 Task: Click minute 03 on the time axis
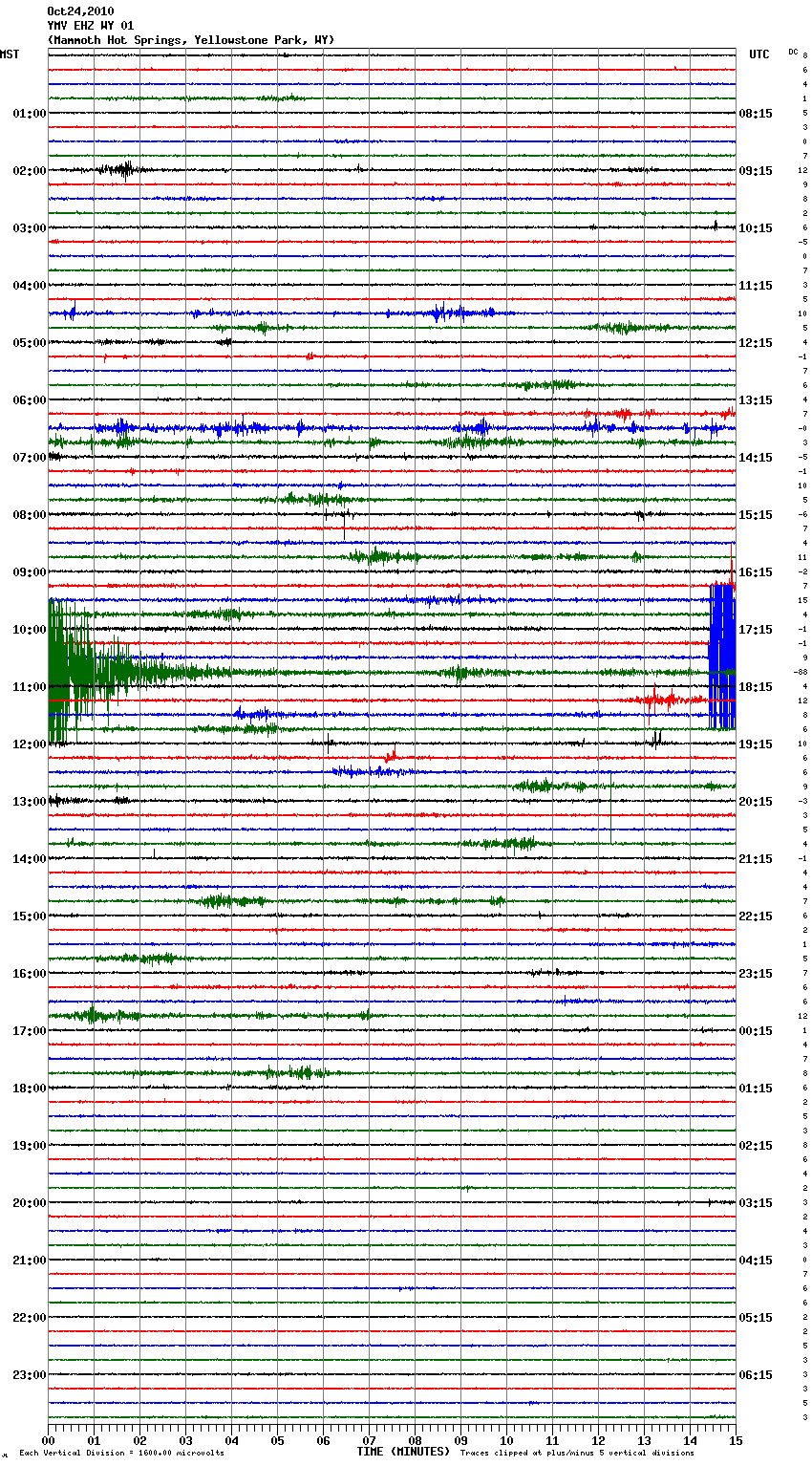185,1440
